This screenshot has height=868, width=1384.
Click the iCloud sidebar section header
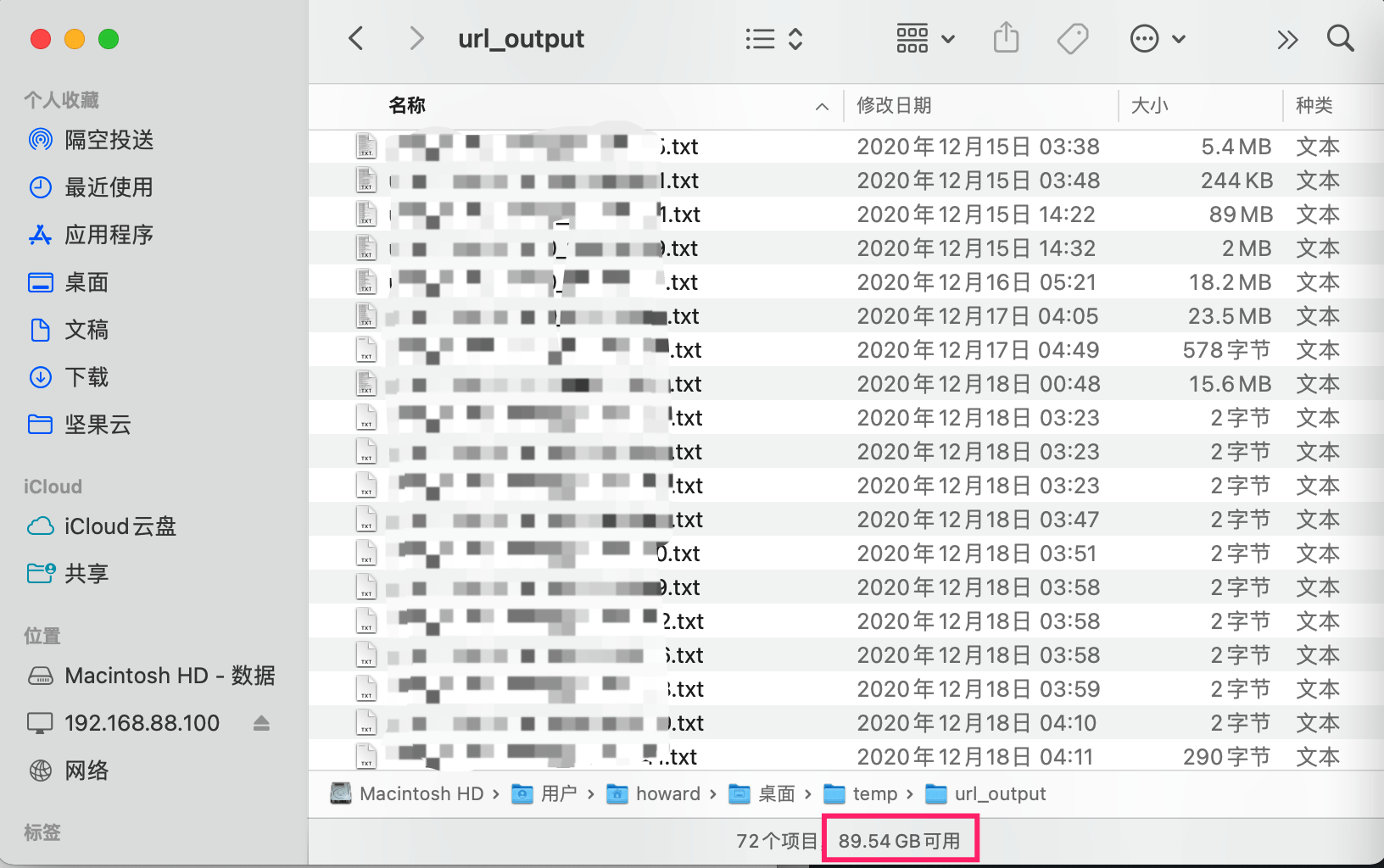coord(53,487)
